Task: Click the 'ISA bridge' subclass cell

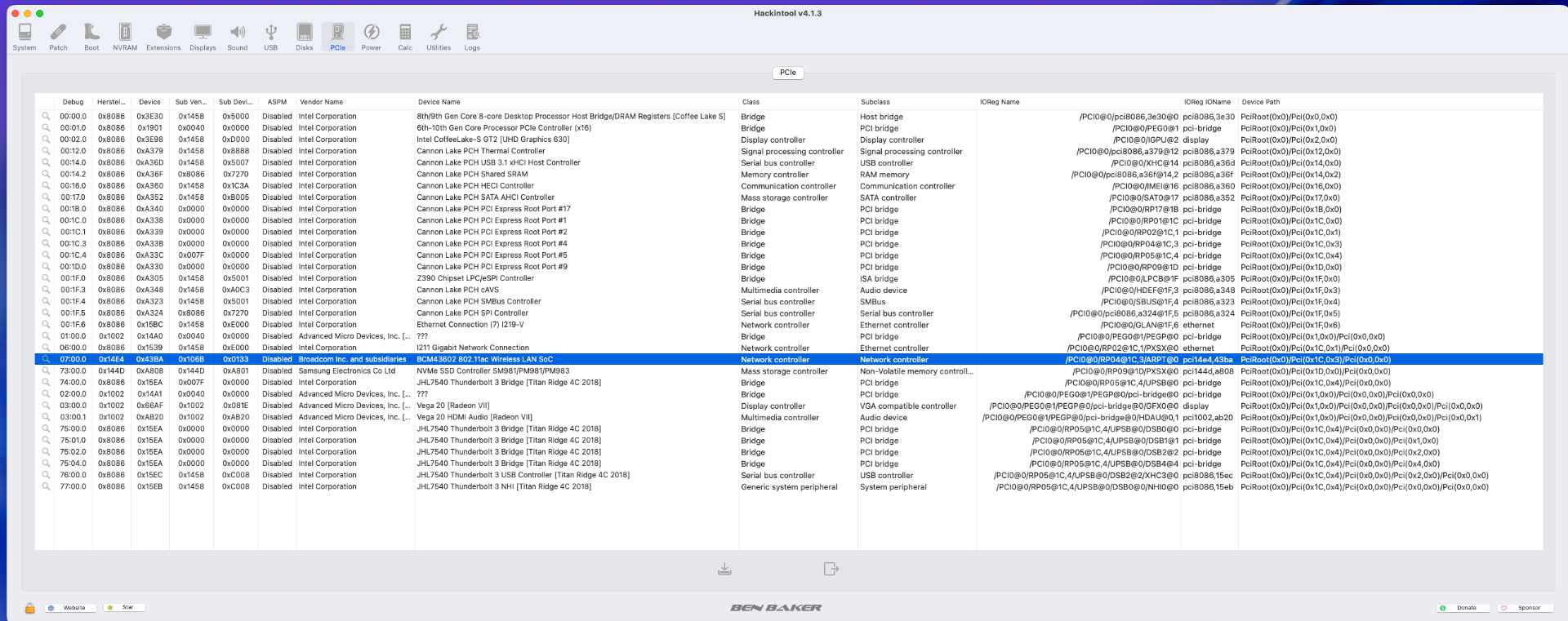Action: 879,278
